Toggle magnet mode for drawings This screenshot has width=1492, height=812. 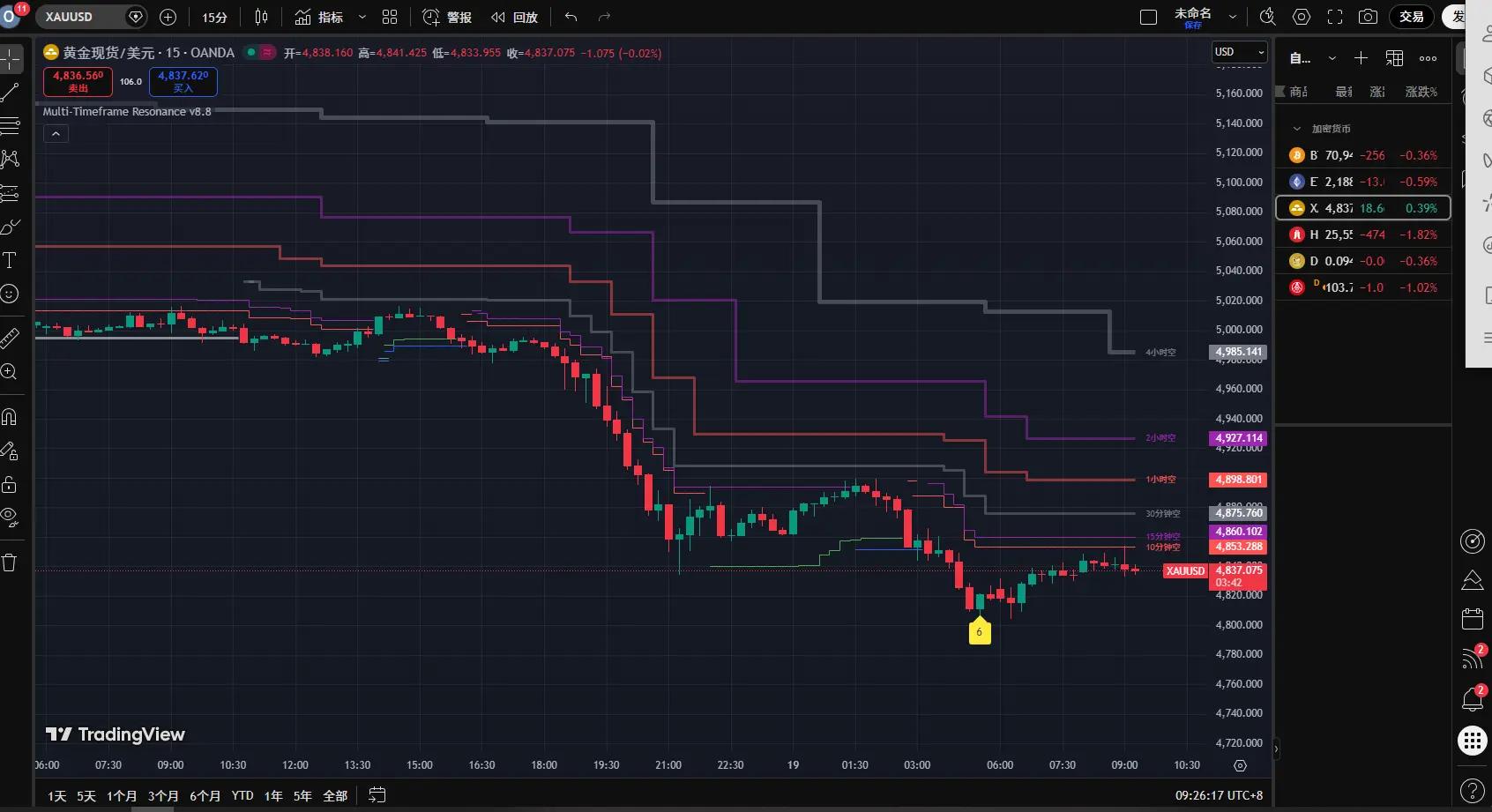coord(11,417)
